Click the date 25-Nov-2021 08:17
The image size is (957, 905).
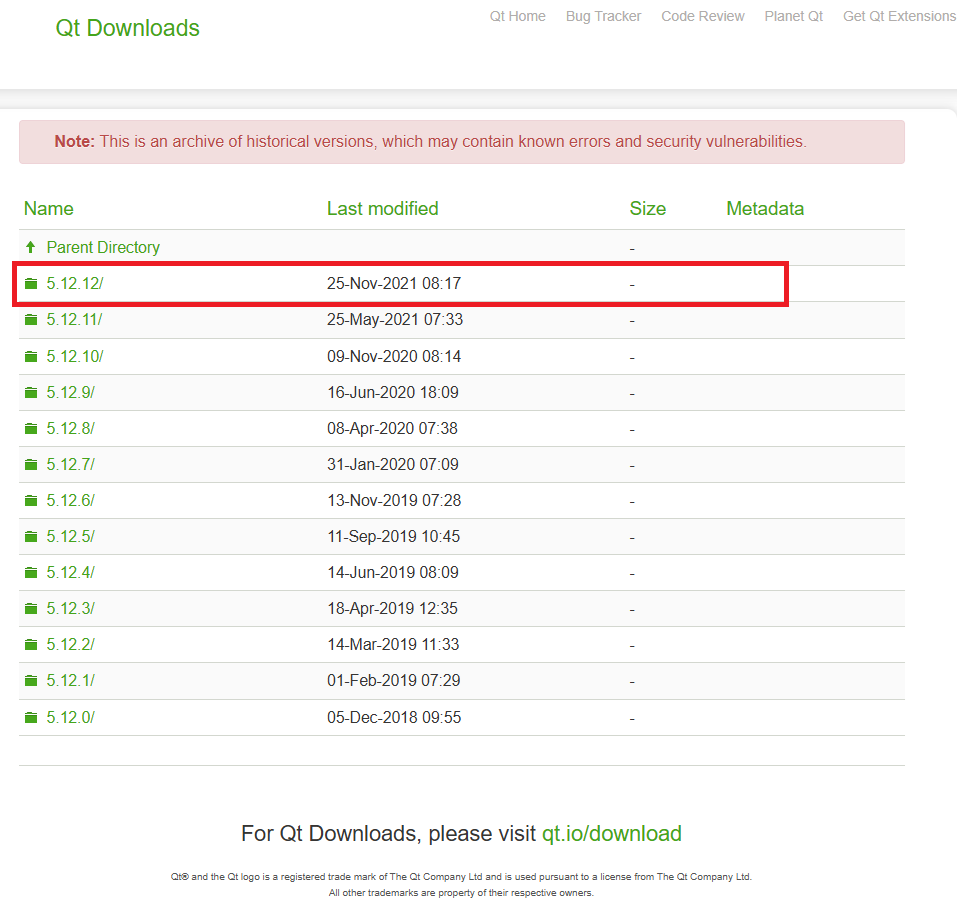click(394, 284)
